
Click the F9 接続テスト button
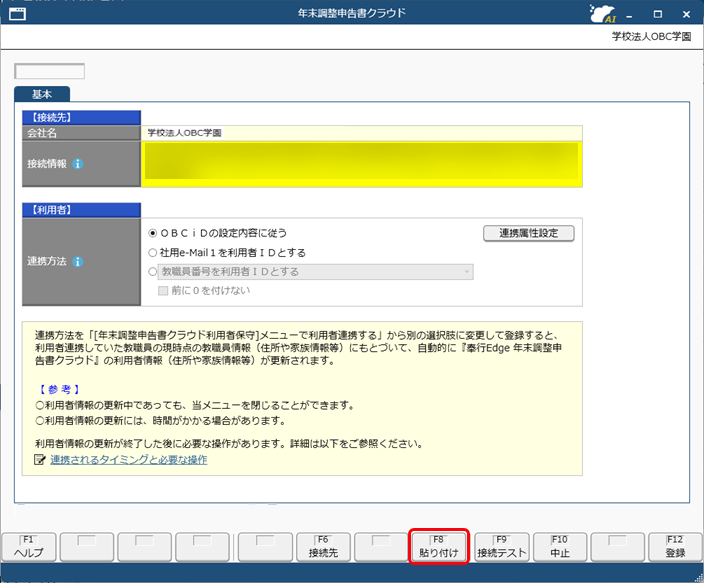coord(502,547)
